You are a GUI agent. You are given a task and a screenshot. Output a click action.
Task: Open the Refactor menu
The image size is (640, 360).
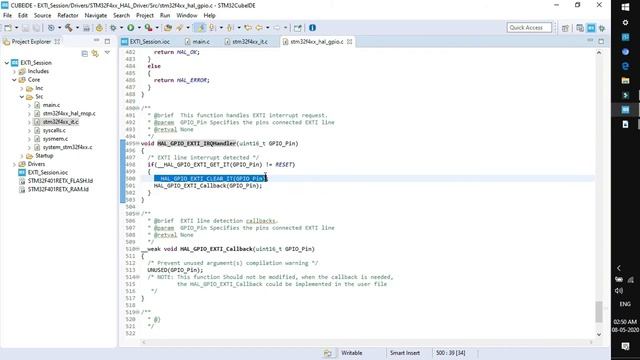[68, 15]
